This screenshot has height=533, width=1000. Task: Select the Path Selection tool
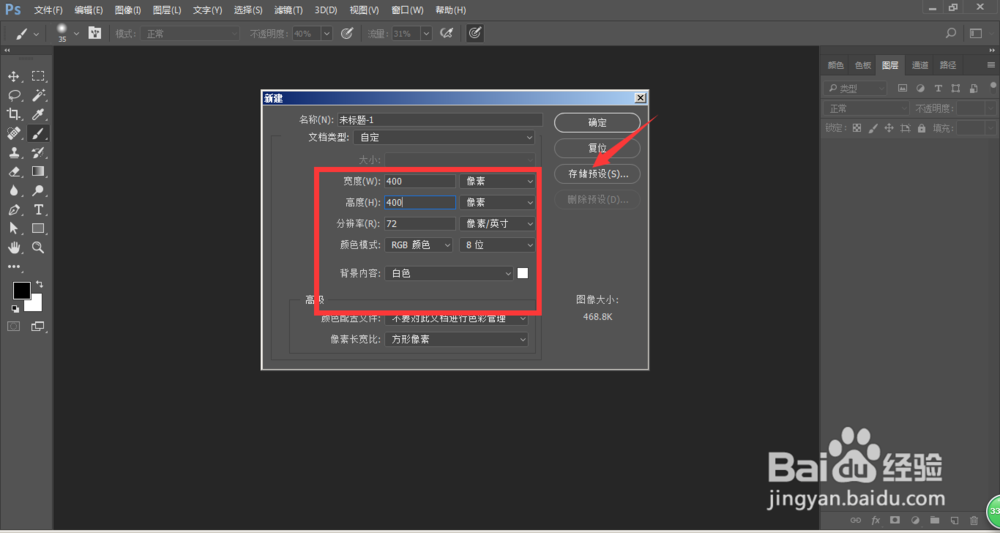click(x=13, y=228)
